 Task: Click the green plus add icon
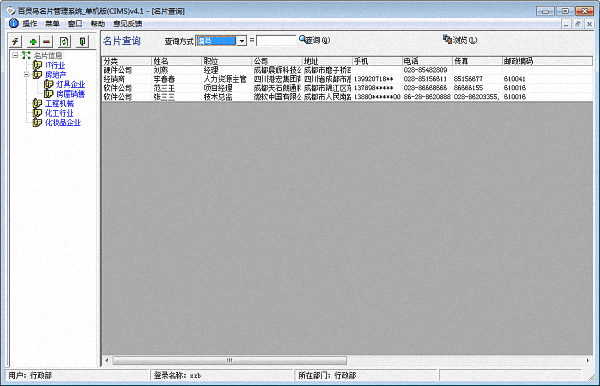(x=33, y=41)
